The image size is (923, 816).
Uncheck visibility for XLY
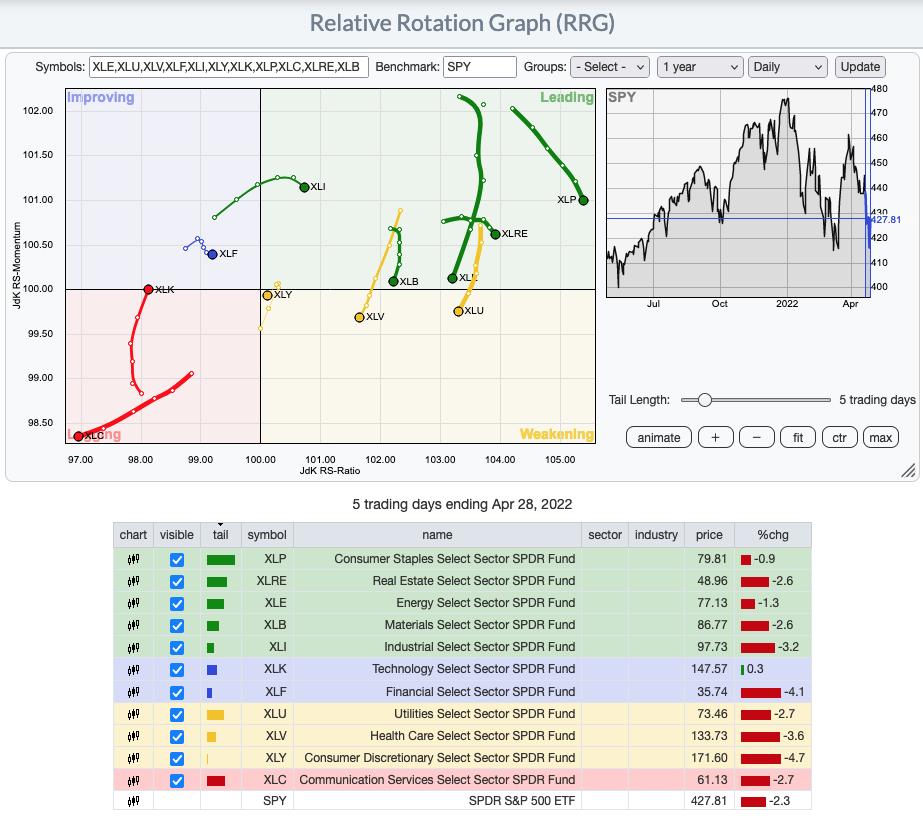[x=177, y=758]
